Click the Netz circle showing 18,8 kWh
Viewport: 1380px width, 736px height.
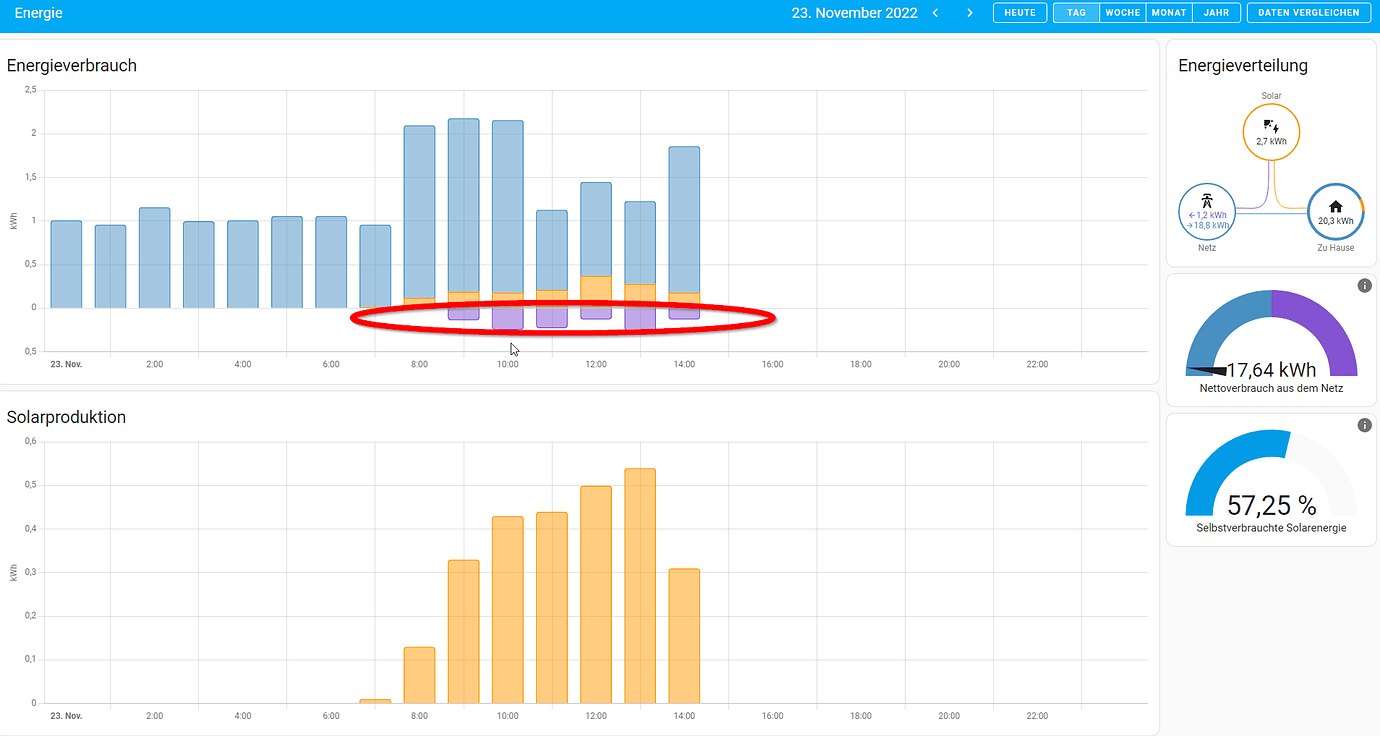tap(1206, 211)
